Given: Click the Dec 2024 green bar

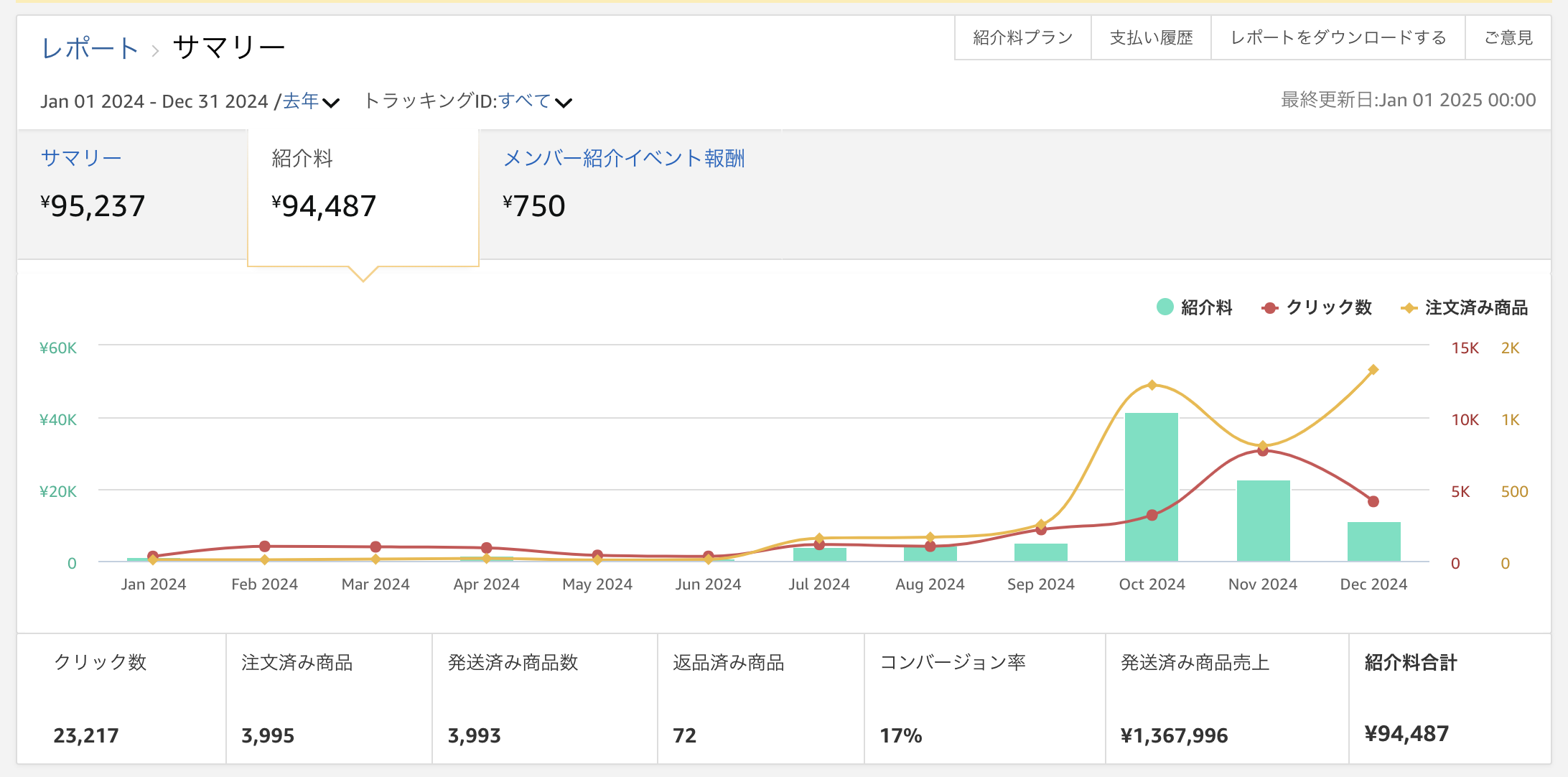Looking at the screenshot, I should tap(1374, 541).
